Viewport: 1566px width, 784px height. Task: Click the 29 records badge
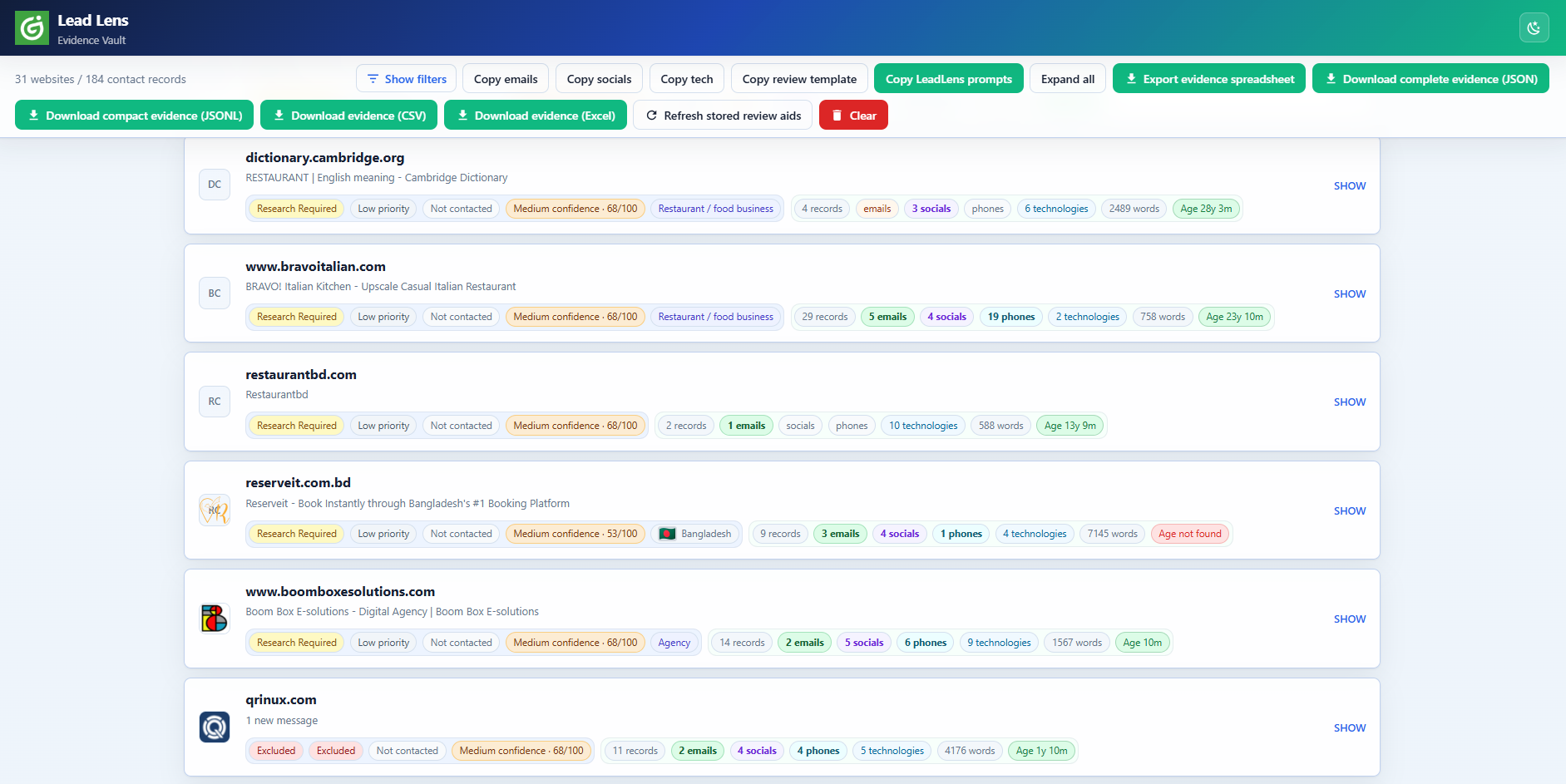pyautogui.click(x=825, y=317)
